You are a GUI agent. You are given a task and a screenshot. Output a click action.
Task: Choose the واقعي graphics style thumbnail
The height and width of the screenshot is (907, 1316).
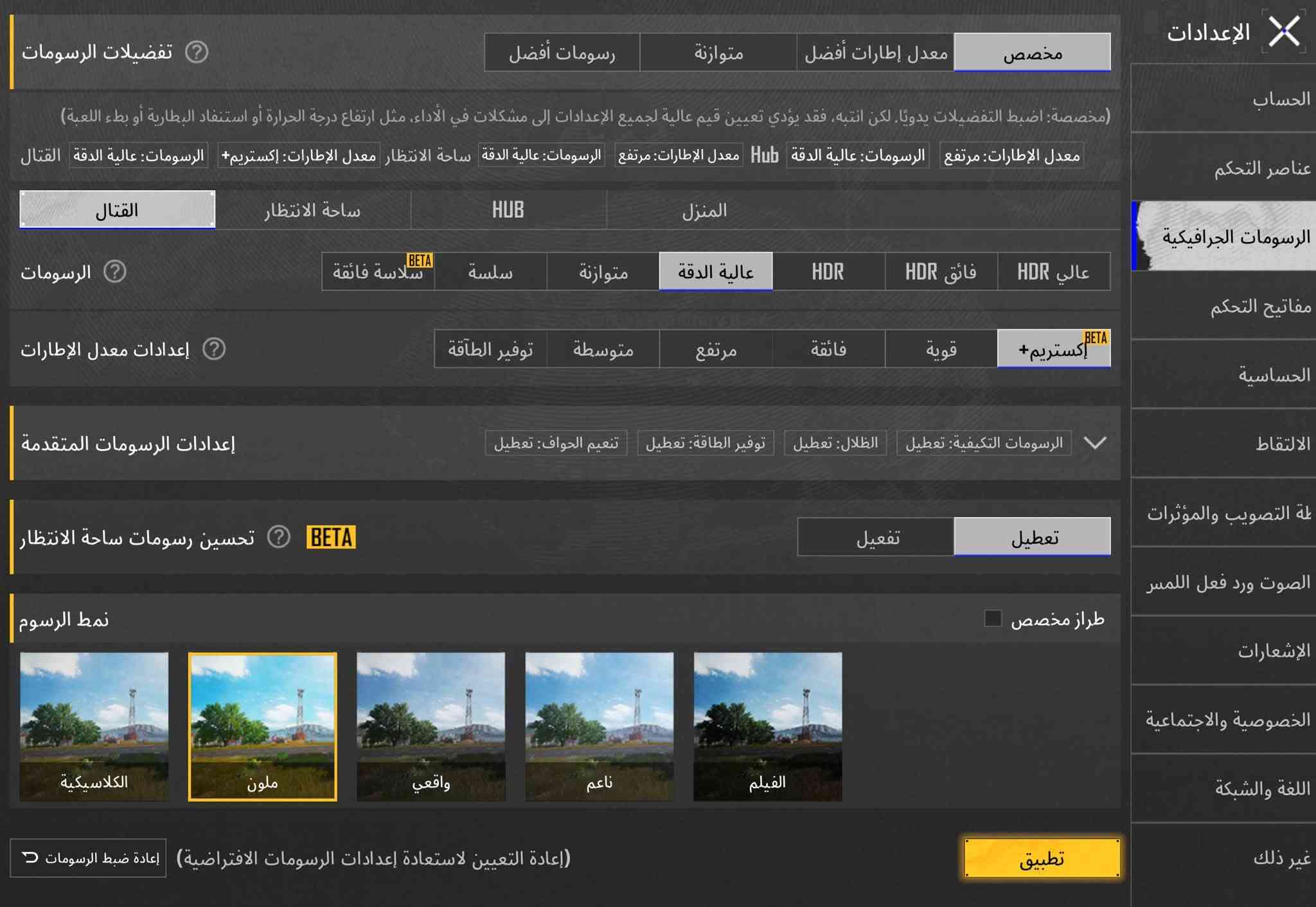(x=431, y=726)
